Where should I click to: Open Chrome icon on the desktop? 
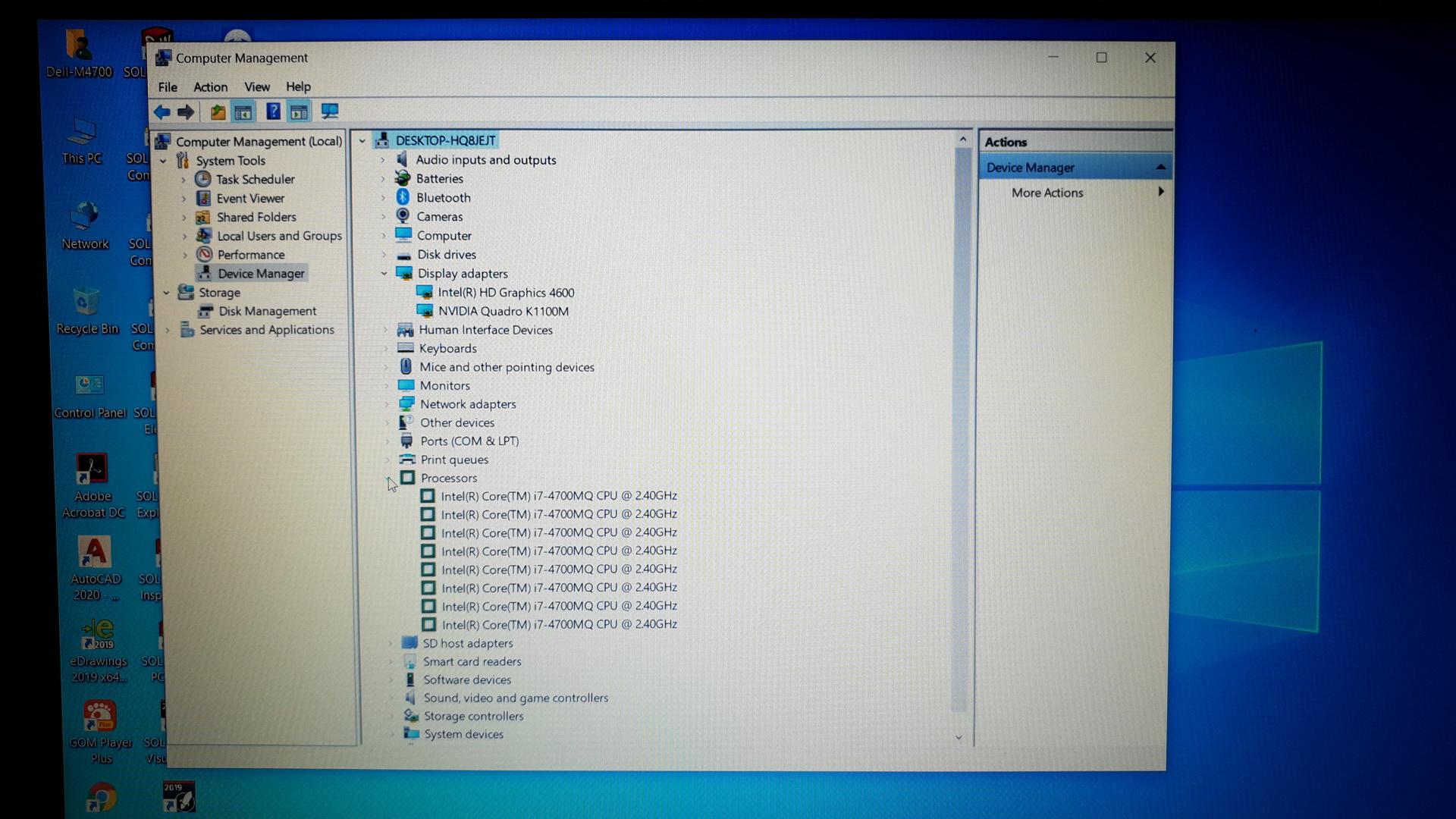point(102,797)
